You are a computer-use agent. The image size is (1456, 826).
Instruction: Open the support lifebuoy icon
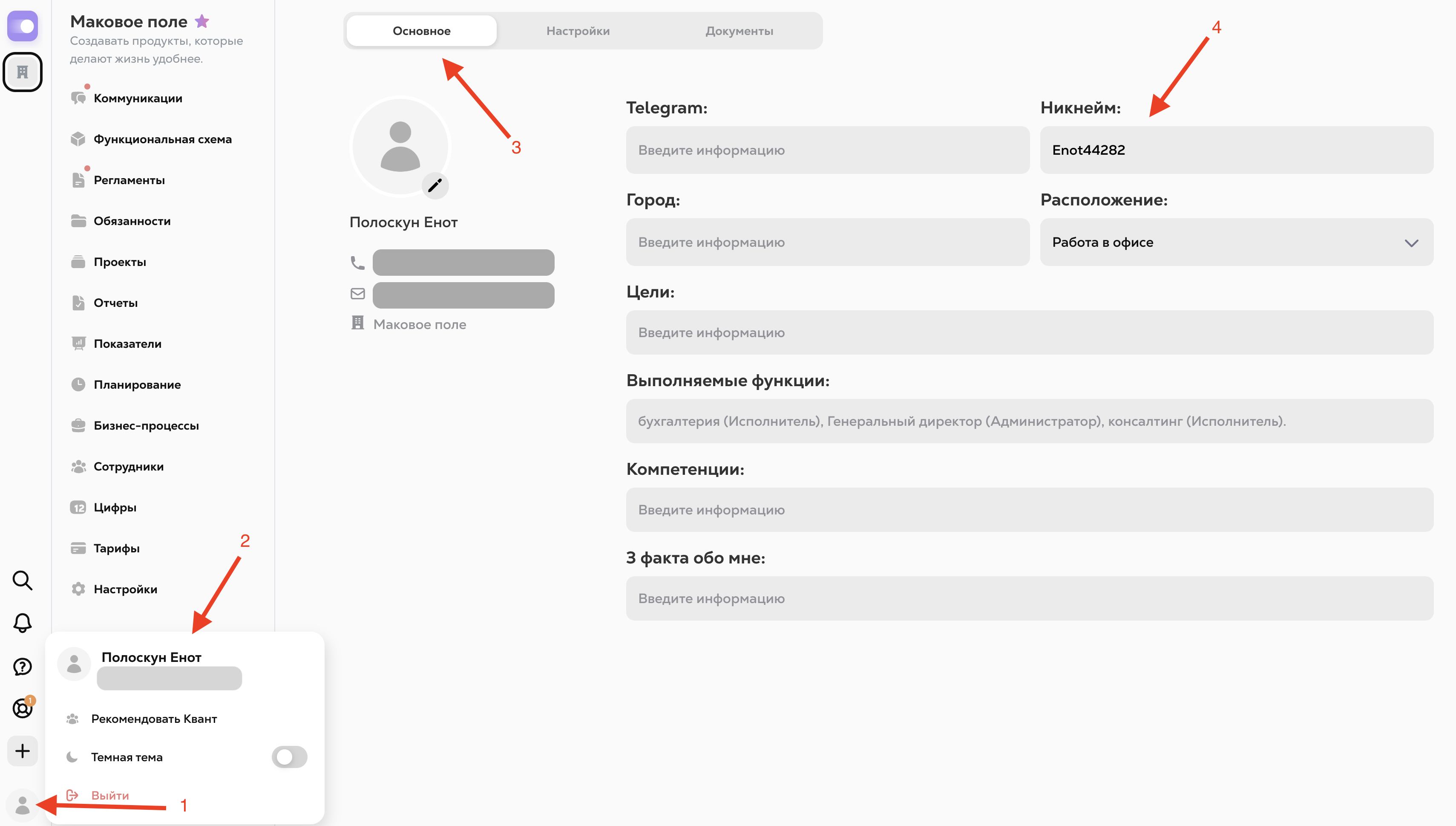point(22,708)
